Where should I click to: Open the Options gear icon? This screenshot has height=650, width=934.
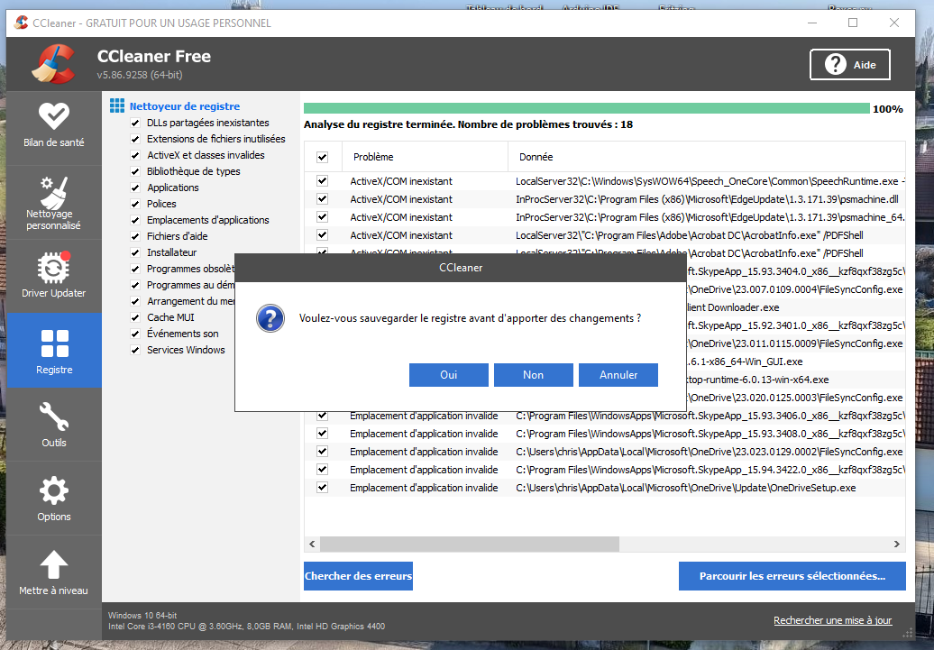click(54, 491)
